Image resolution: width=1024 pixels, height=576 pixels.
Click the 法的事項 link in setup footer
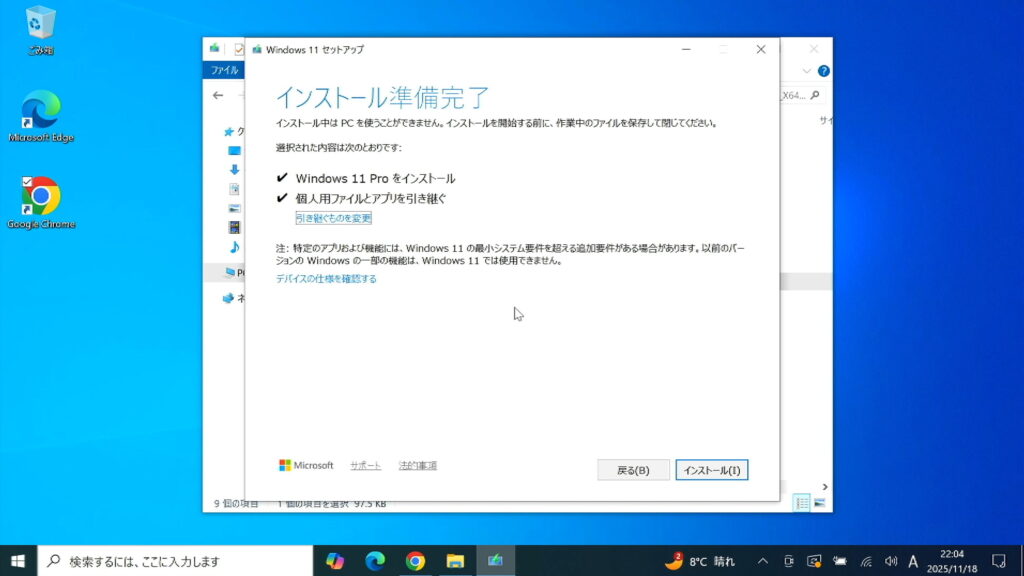(417, 466)
